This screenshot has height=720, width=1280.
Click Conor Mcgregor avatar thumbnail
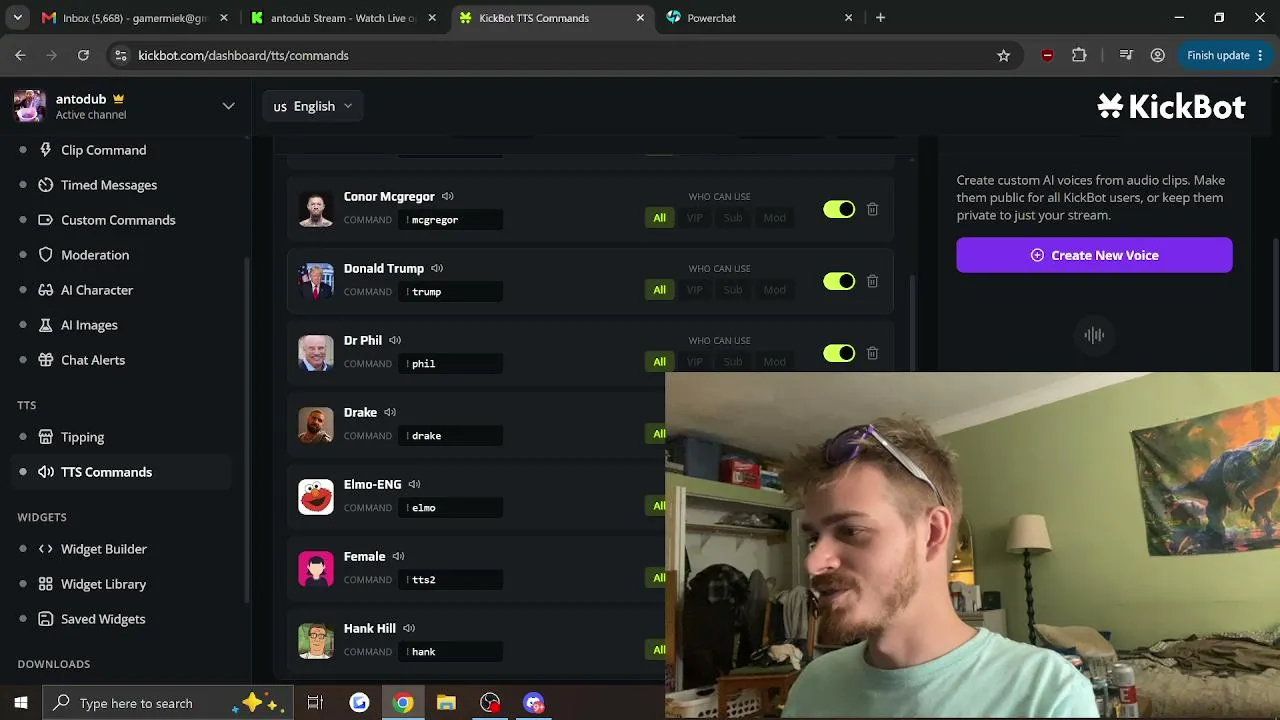[x=316, y=209]
